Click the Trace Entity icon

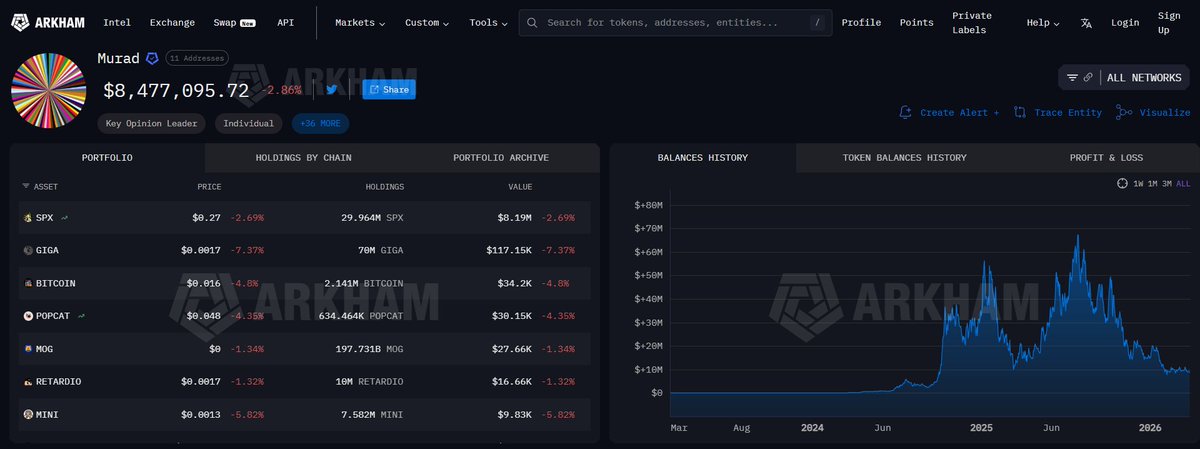point(1020,112)
